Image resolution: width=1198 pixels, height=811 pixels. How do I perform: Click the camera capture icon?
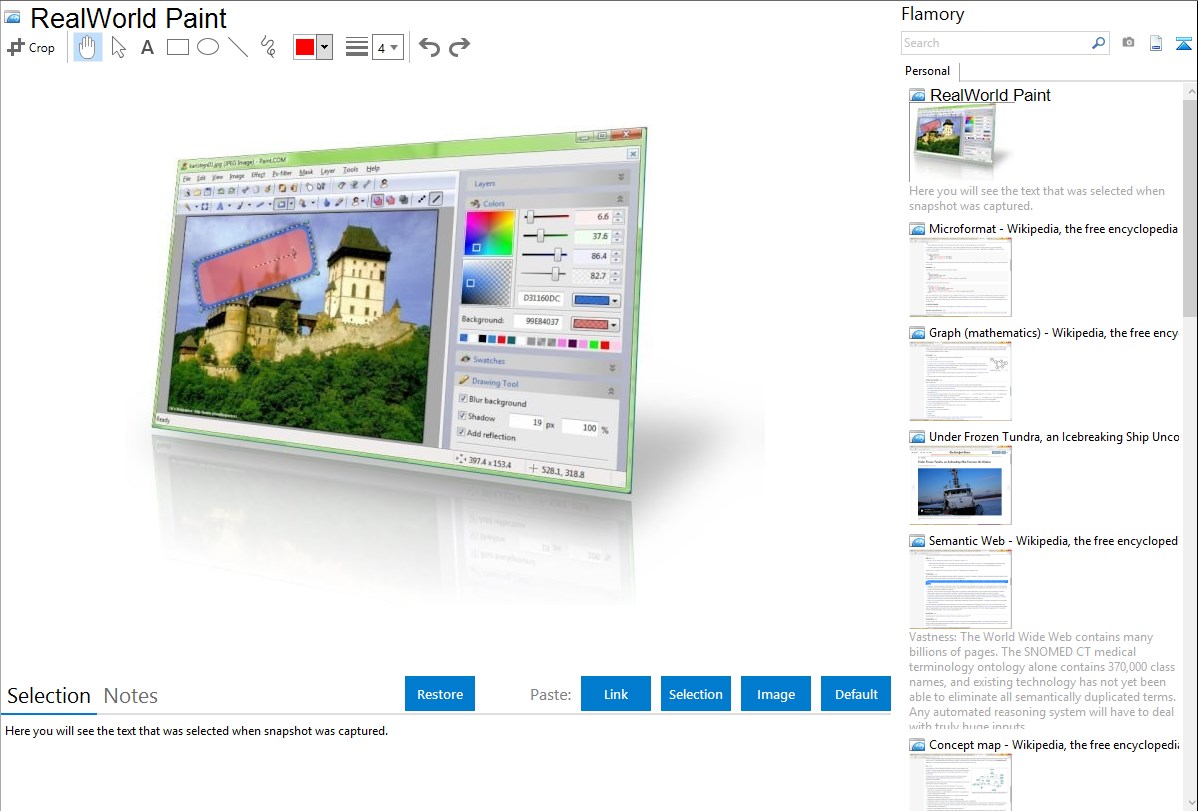[x=1128, y=43]
